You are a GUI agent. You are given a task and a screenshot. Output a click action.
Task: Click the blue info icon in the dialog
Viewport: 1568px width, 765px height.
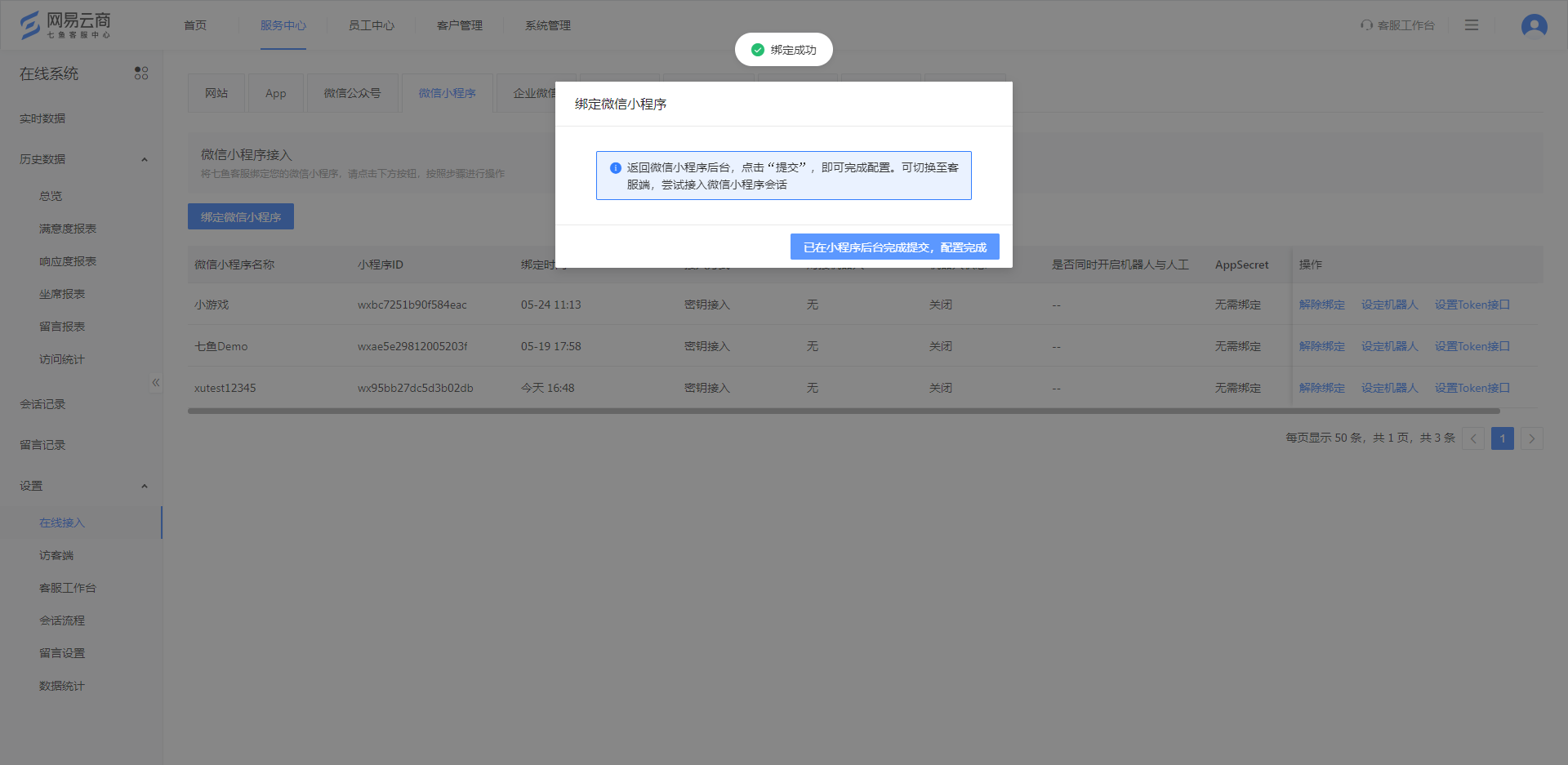click(x=616, y=167)
